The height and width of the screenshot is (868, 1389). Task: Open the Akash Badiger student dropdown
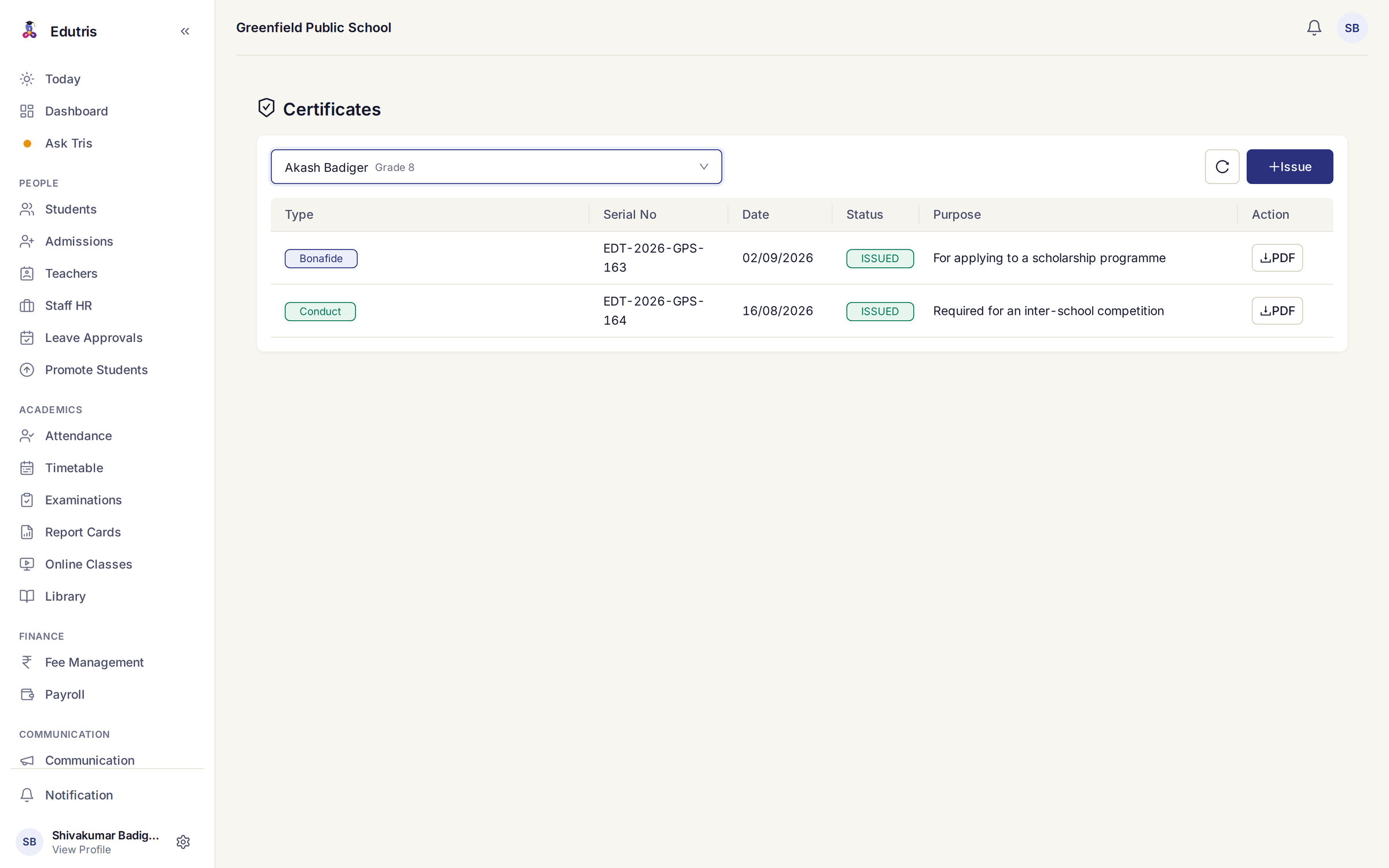coord(497,167)
